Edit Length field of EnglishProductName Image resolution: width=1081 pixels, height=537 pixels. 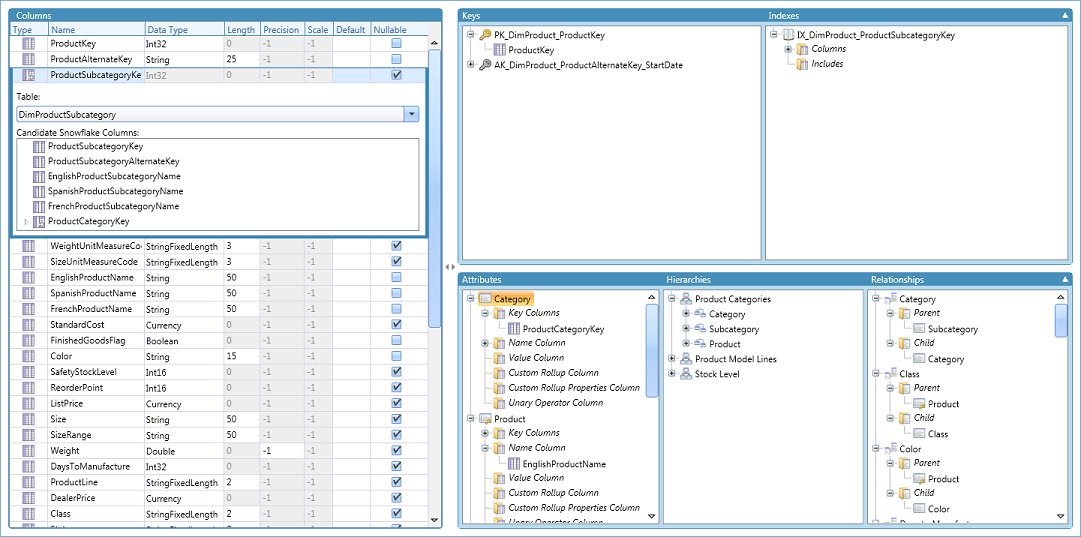(x=242, y=277)
